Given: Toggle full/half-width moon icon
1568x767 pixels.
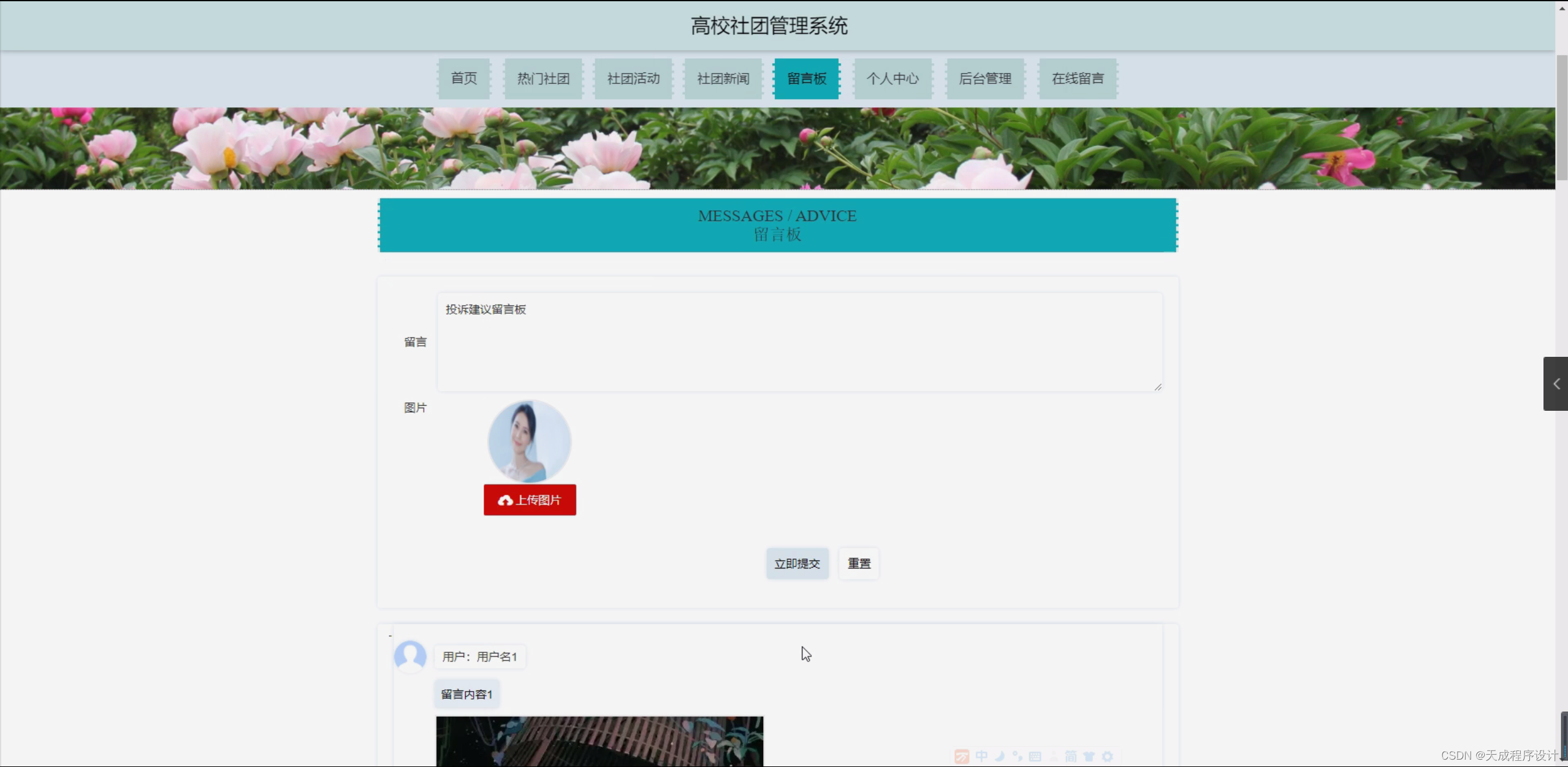Looking at the screenshot, I should [x=999, y=757].
